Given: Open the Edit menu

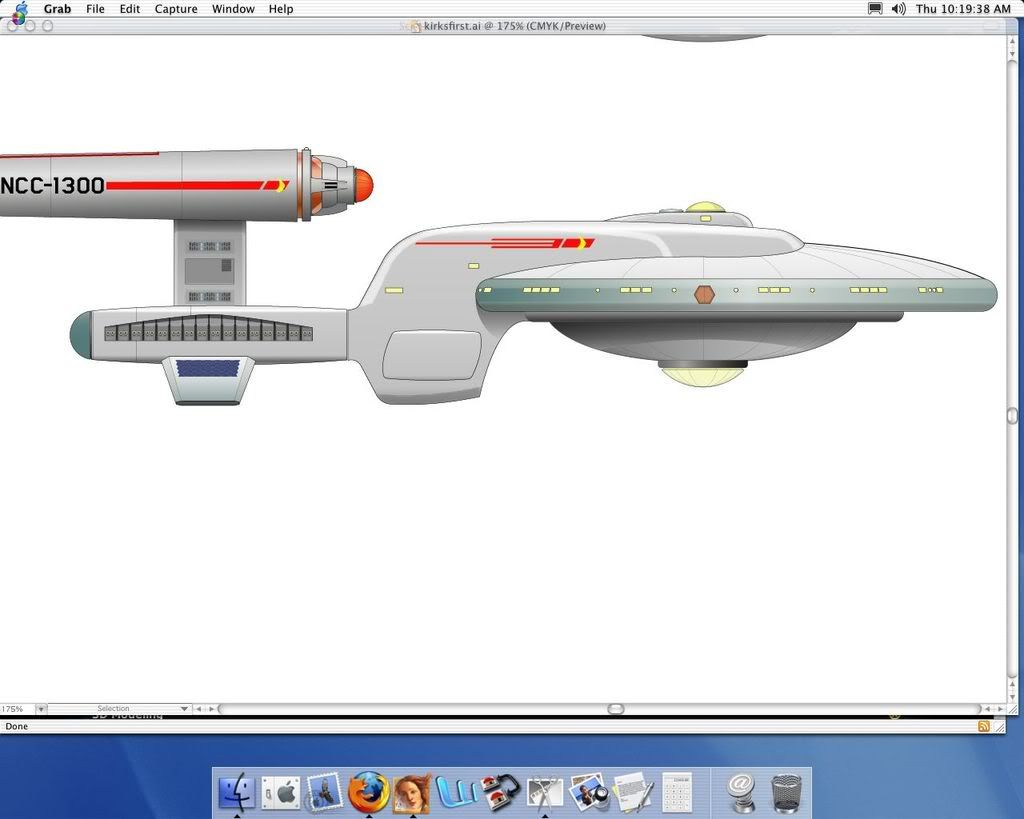Looking at the screenshot, I should click(x=129, y=9).
